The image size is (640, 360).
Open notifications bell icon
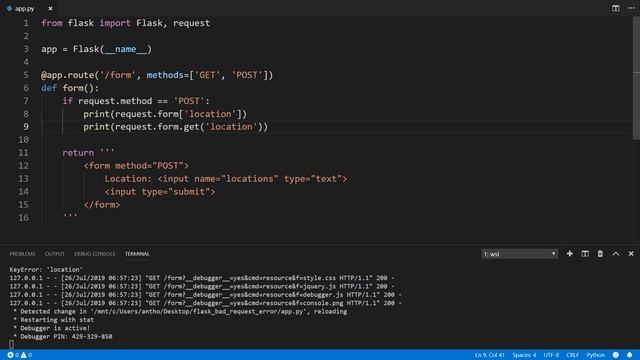click(x=629, y=355)
